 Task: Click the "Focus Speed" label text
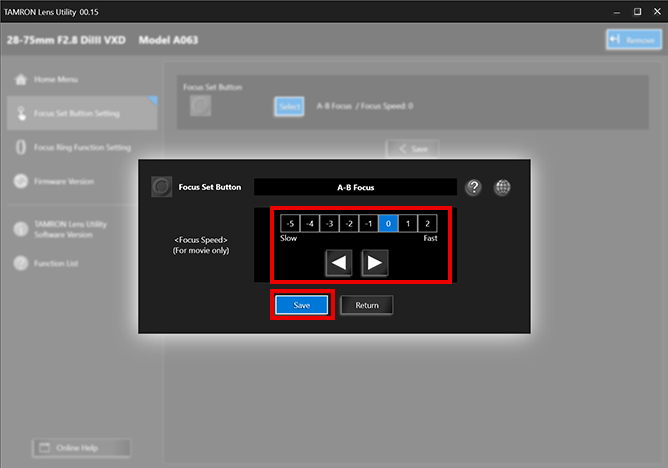pos(201,240)
